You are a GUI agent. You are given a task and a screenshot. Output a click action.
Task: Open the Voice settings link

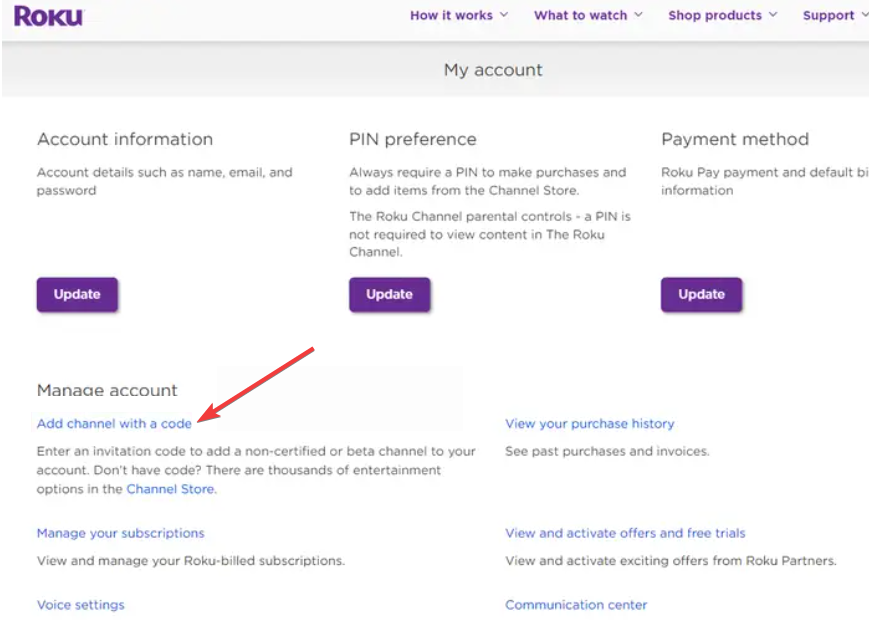[x=81, y=605]
